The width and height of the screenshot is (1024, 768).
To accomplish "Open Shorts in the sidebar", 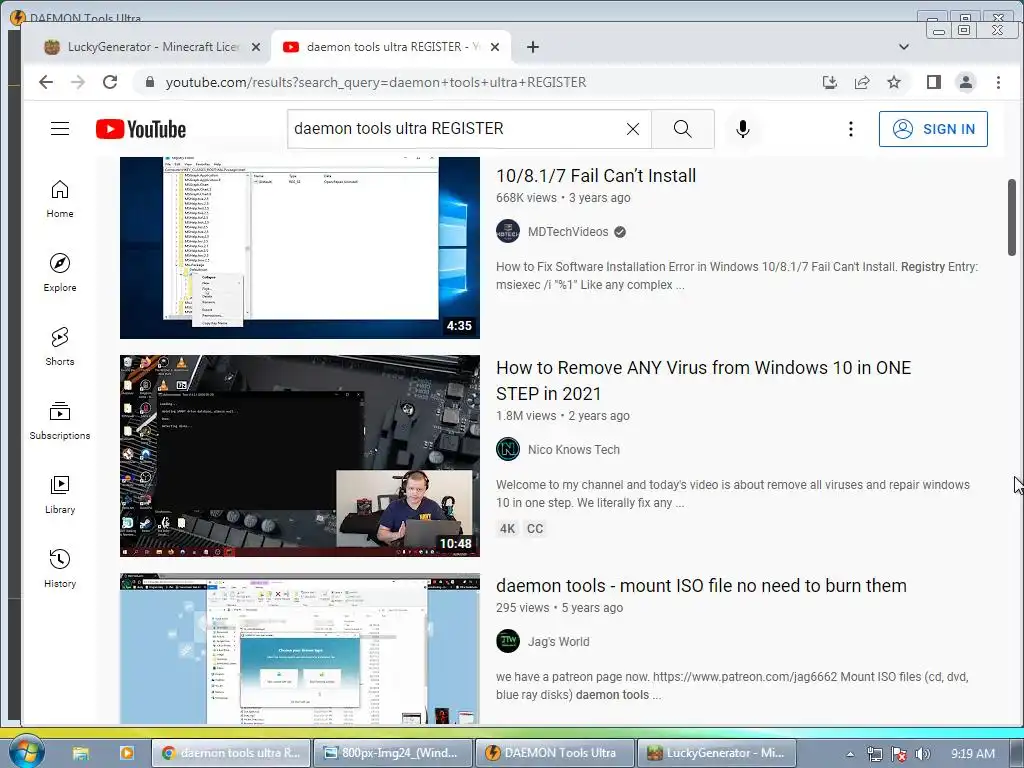I will (x=59, y=346).
